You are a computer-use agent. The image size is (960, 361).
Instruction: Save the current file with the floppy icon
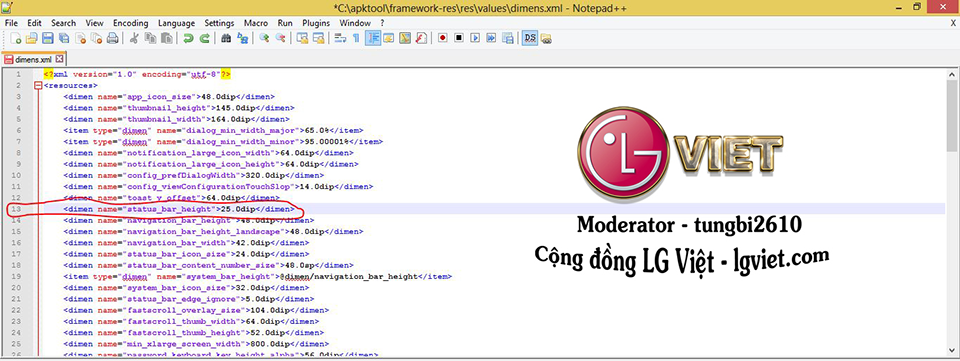[x=48, y=38]
